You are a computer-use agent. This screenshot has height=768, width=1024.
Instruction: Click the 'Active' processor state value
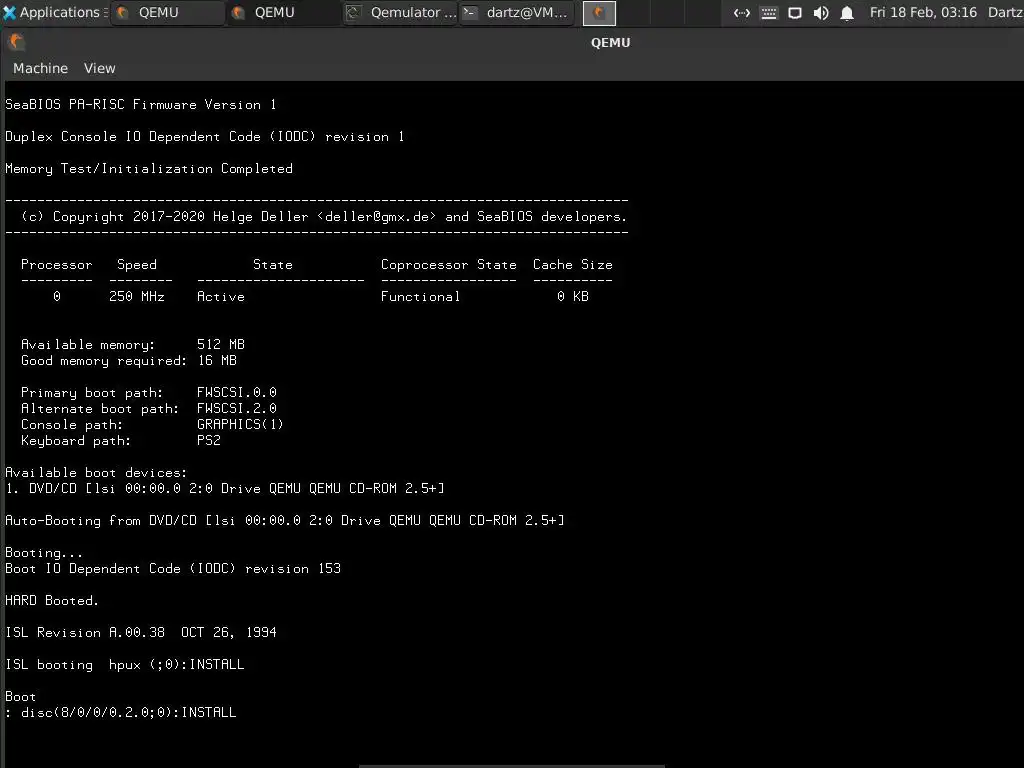pos(221,296)
